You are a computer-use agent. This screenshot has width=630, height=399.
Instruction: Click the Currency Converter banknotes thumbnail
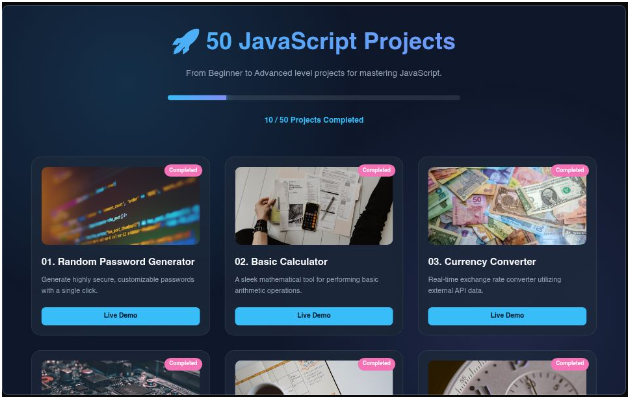point(507,206)
